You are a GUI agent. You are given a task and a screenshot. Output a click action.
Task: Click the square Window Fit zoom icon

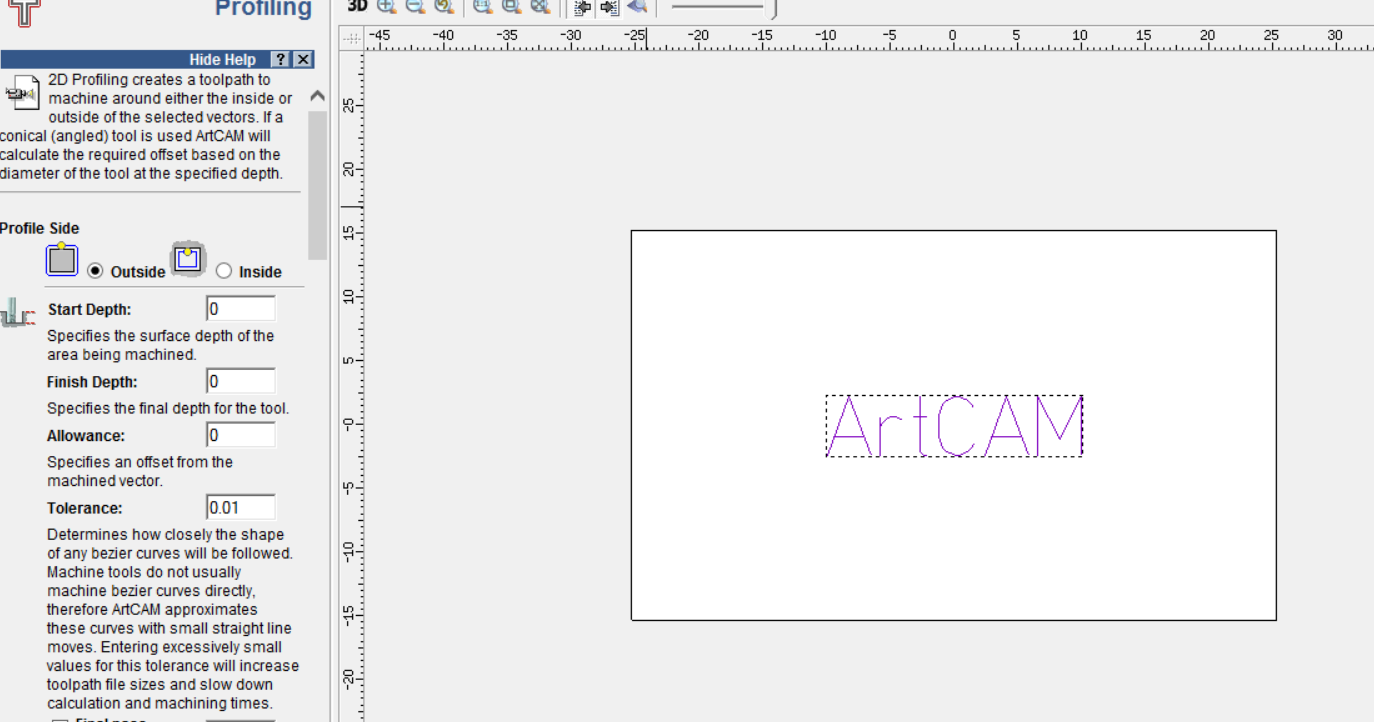coord(511,6)
